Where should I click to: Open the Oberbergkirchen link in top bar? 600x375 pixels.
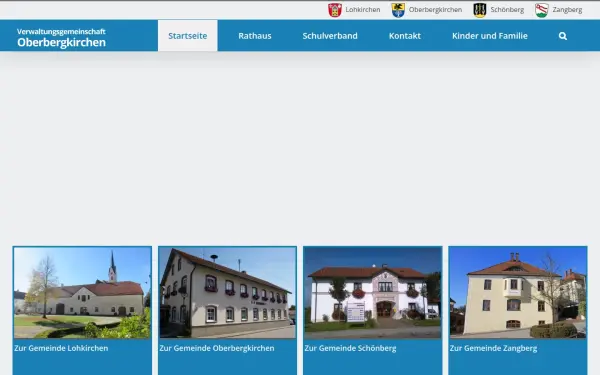pyautogui.click(x=435, y=10)
